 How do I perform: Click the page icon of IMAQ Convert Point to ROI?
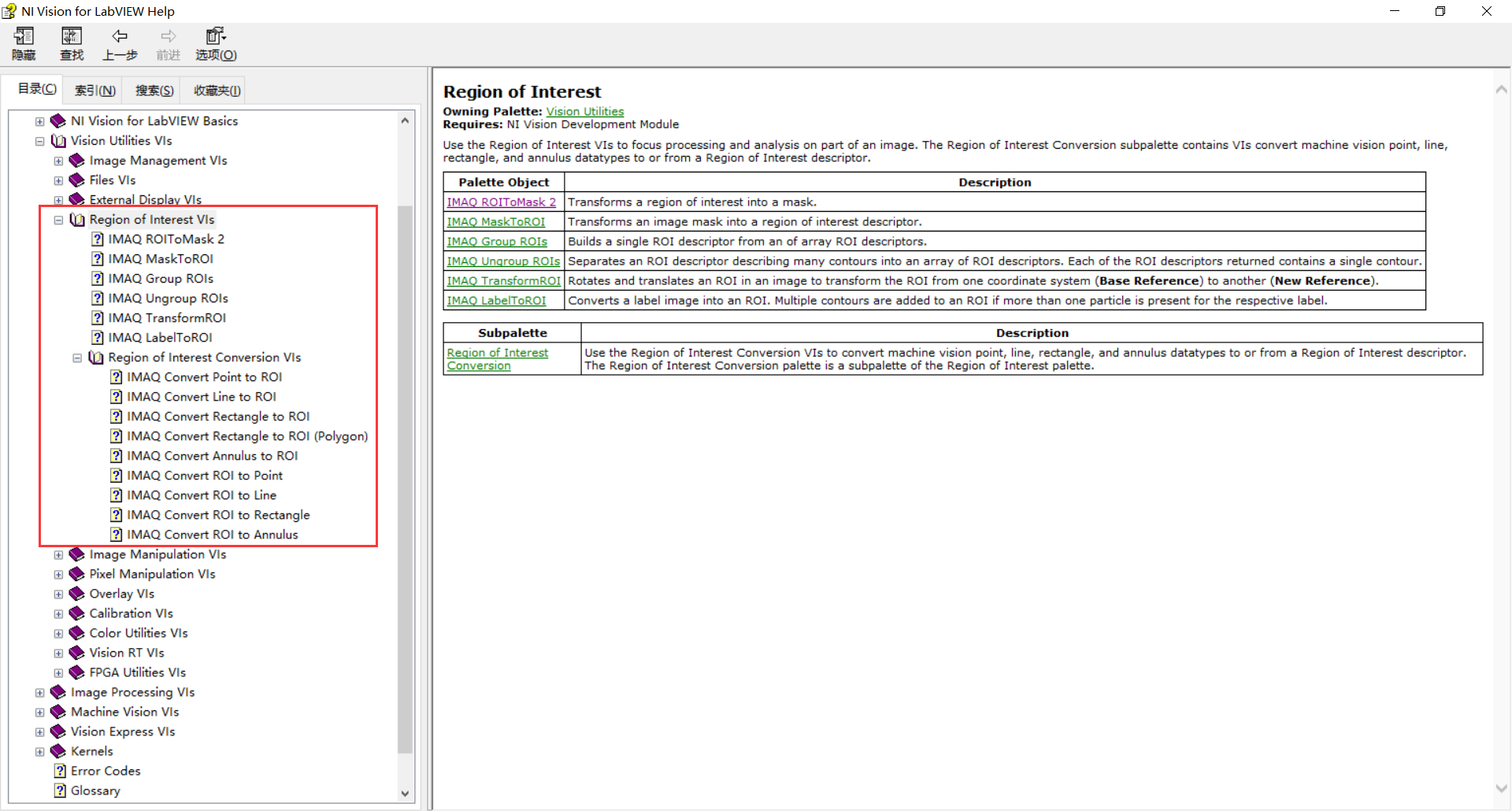click(x=116, y=376)
